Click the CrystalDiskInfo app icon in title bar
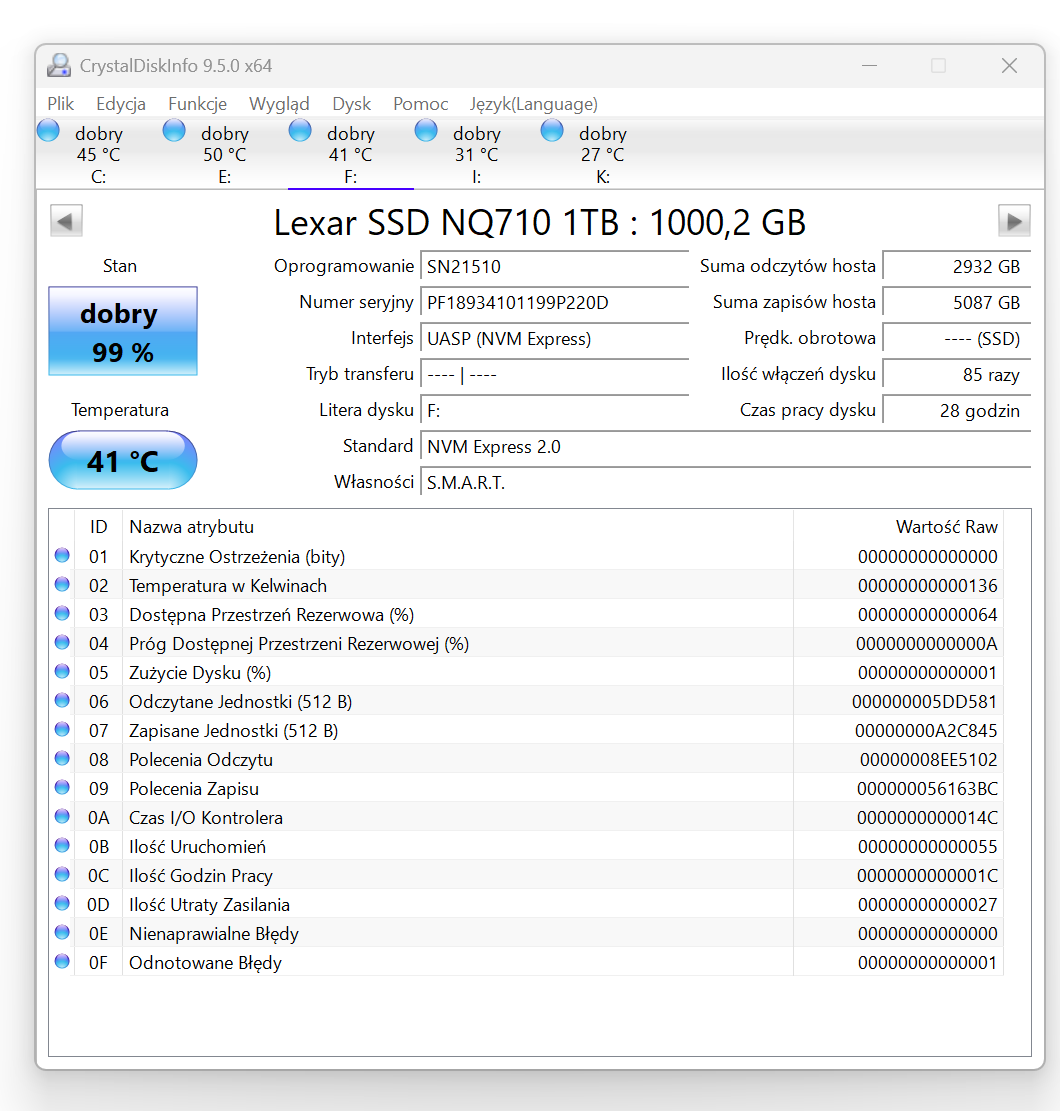1060x1111 pixels. pos(60,66)
